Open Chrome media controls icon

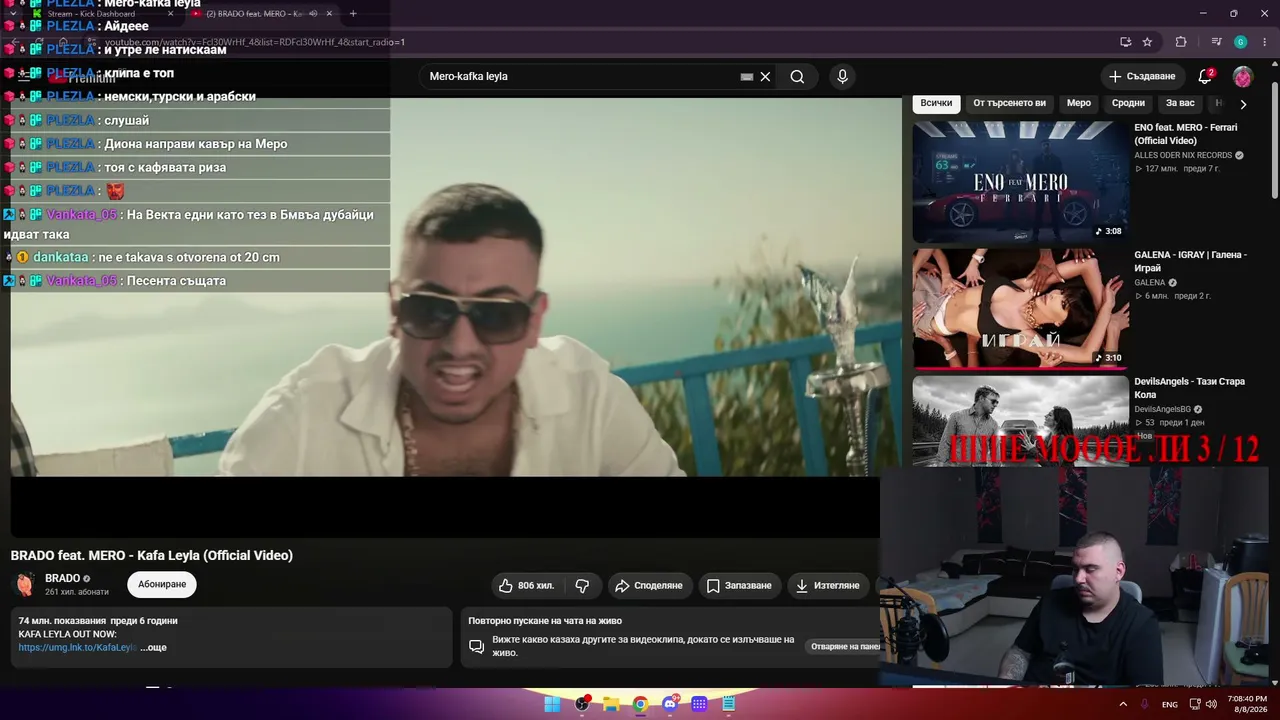(1216, 42)
